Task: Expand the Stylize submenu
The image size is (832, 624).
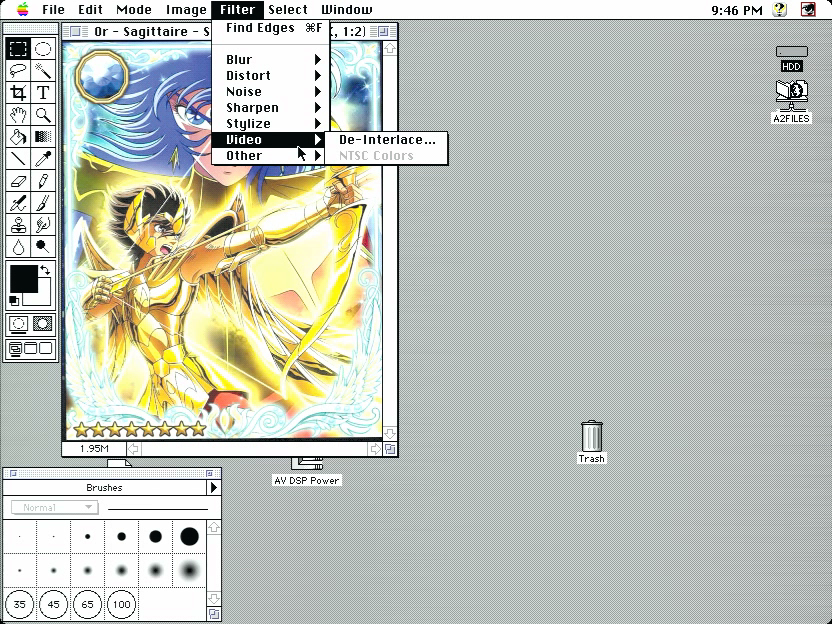Action: pos(271,124)
